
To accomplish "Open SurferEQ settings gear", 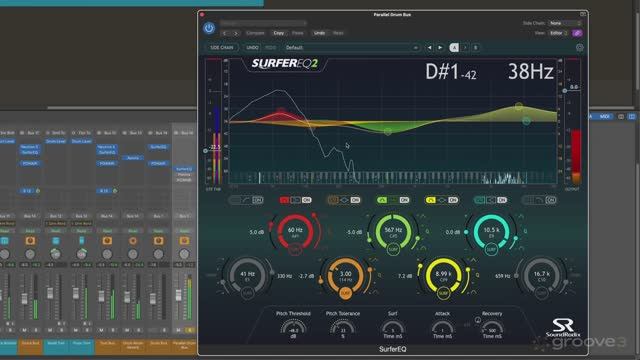I will pyautogui.click(x=580, y=48).
